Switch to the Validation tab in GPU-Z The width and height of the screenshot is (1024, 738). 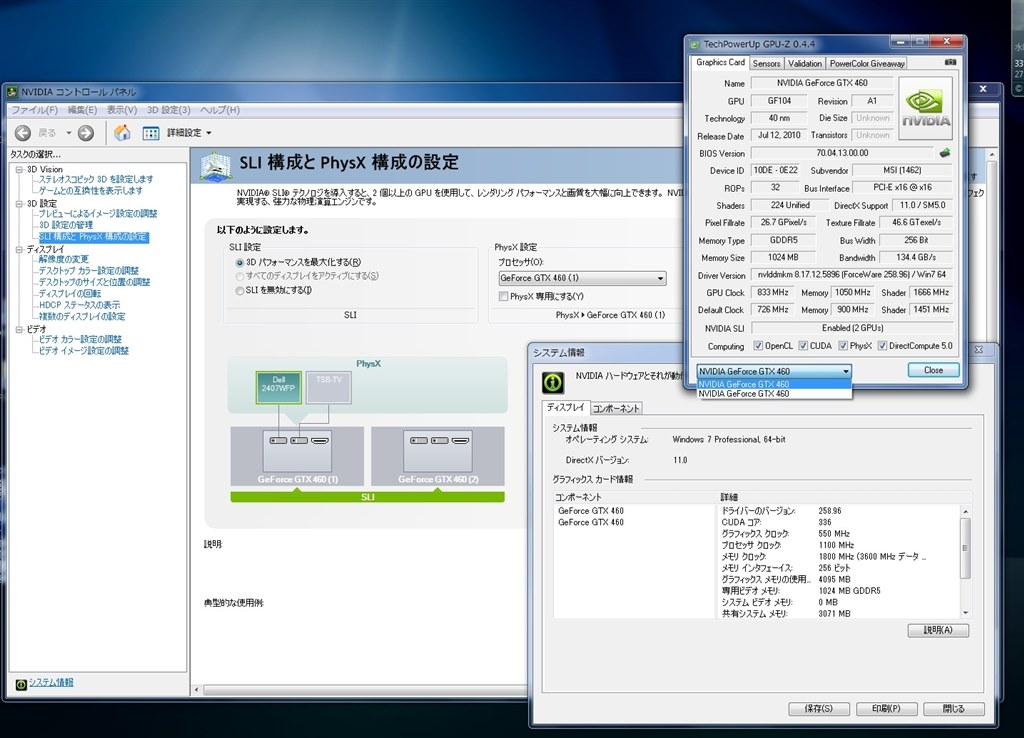point(805,63)
